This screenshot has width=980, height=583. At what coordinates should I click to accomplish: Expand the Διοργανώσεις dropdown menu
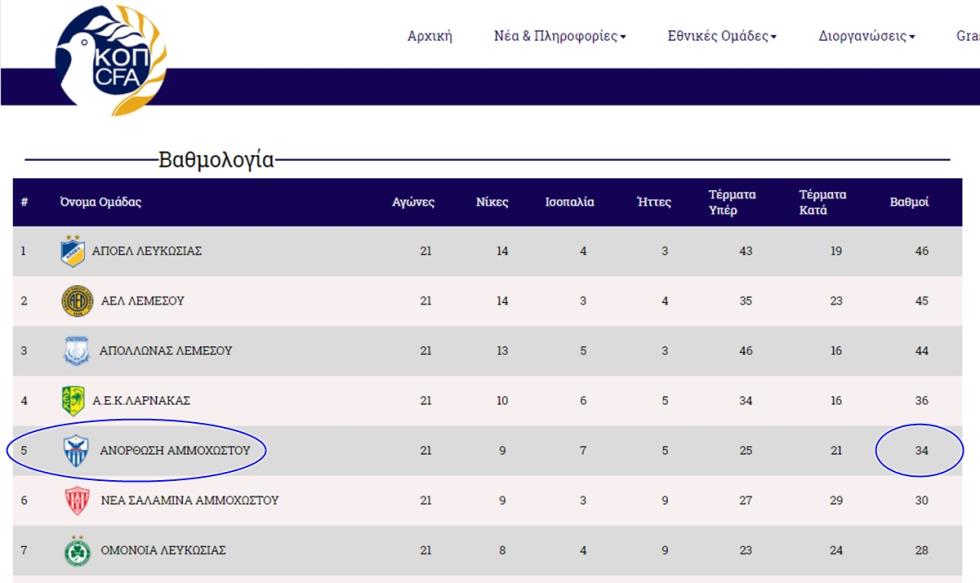[867, 36]
